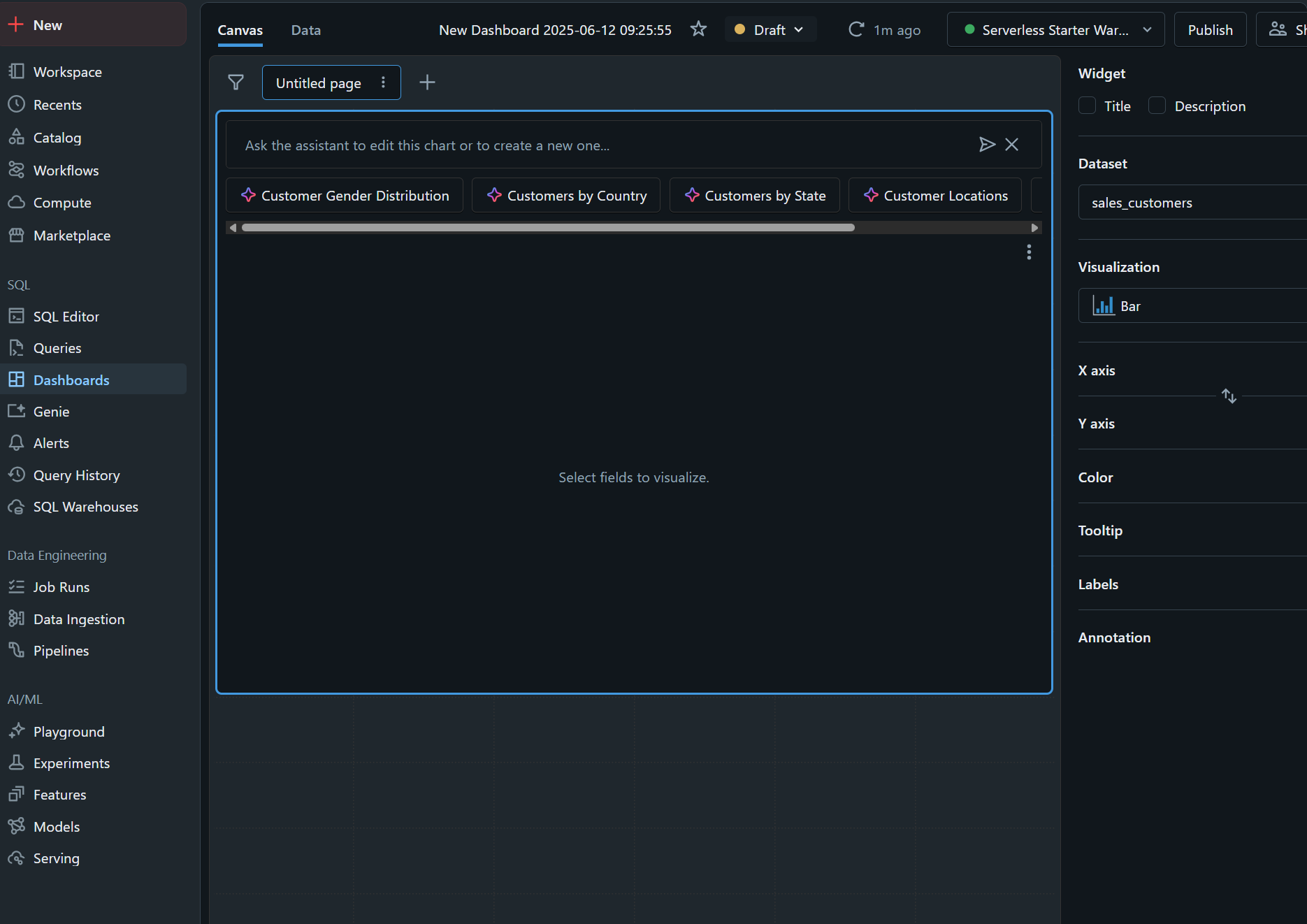Open the widget kebab menu
Screen dimensions: 1307x924
point(1029,252)
